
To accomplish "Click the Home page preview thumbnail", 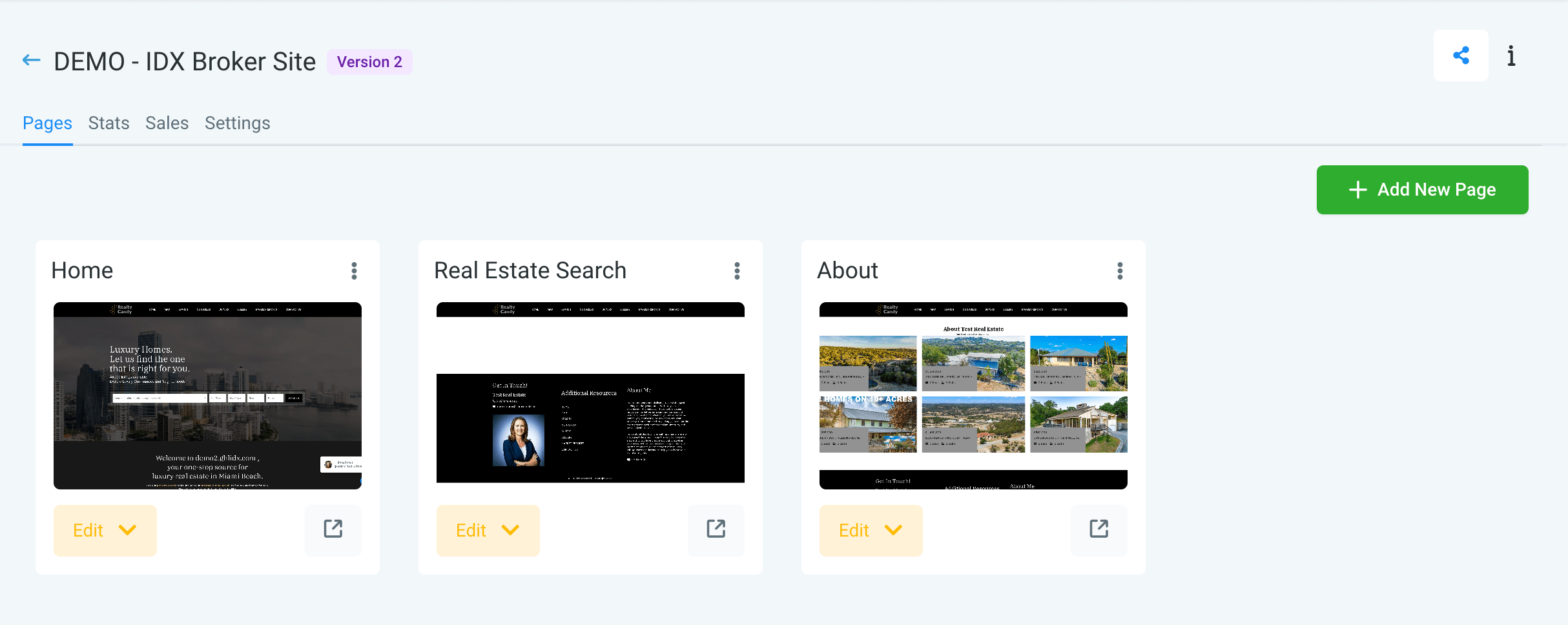I will tap(207, 396).
